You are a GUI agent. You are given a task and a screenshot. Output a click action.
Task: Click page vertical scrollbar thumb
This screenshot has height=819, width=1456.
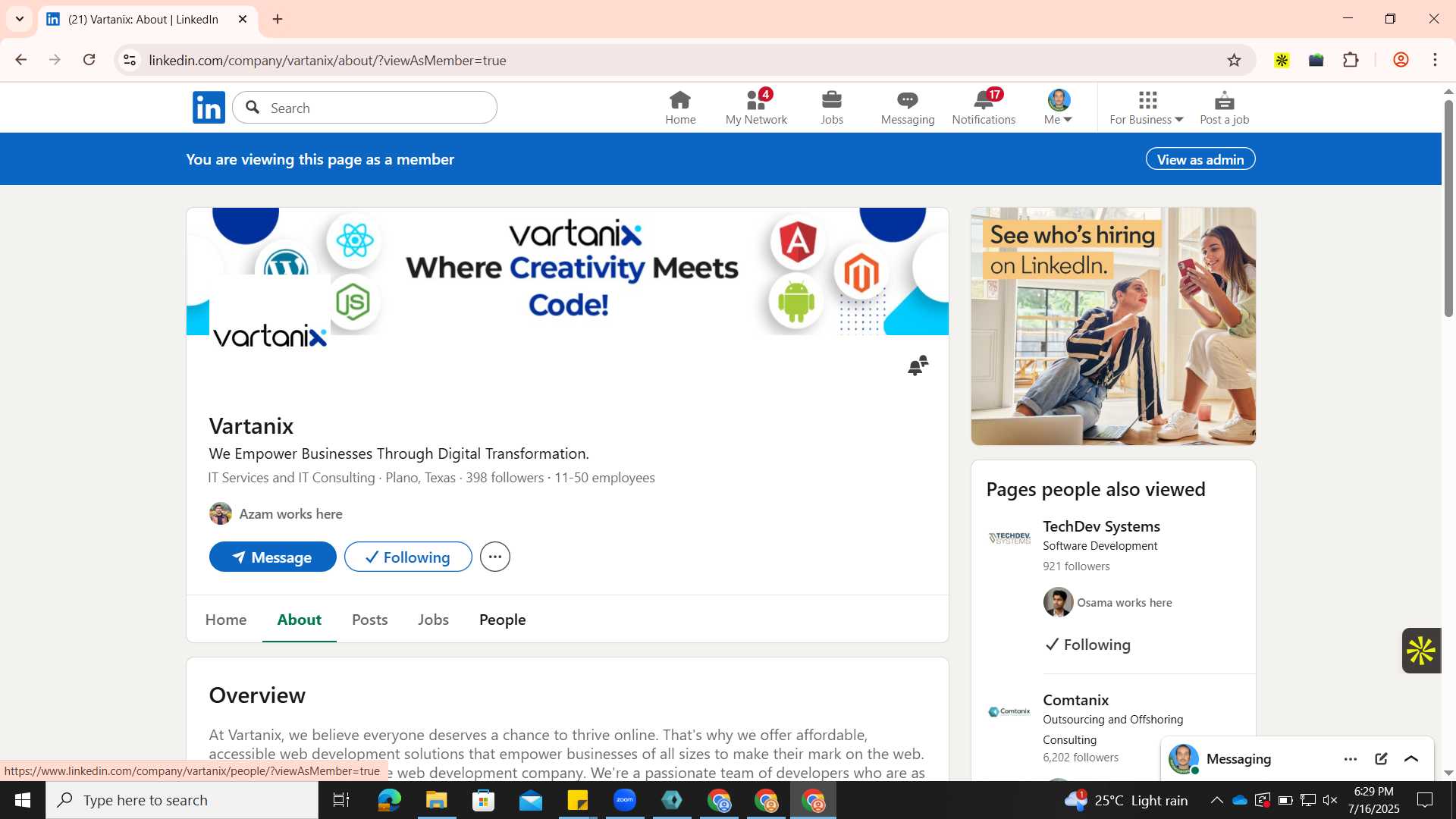(1448, 208)
